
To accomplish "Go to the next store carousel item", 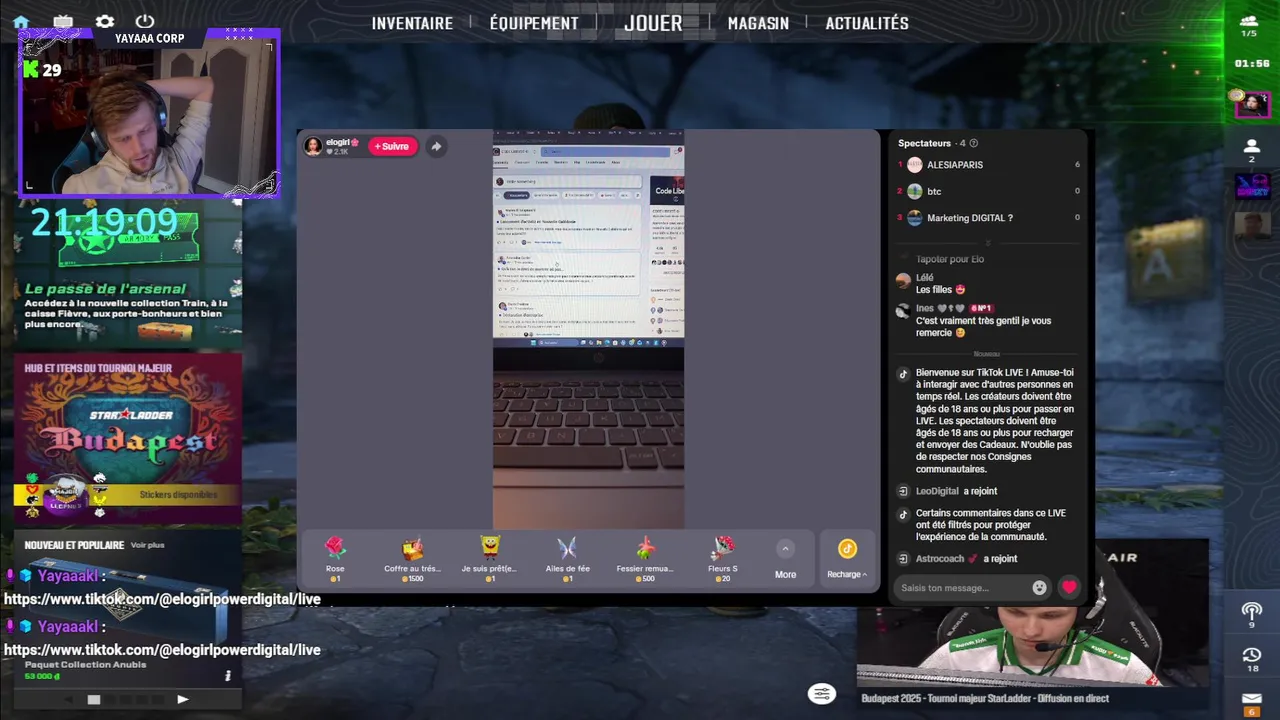I will (182, 700).
